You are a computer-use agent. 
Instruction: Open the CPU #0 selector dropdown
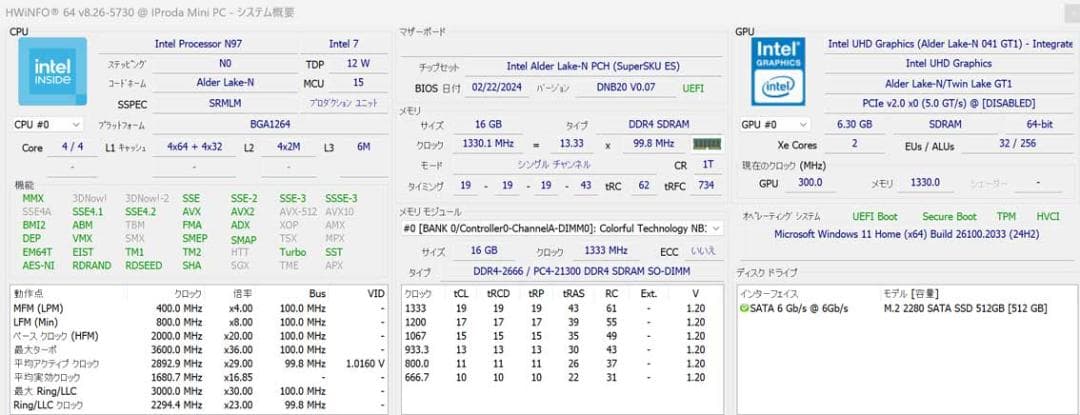(48, 125)
